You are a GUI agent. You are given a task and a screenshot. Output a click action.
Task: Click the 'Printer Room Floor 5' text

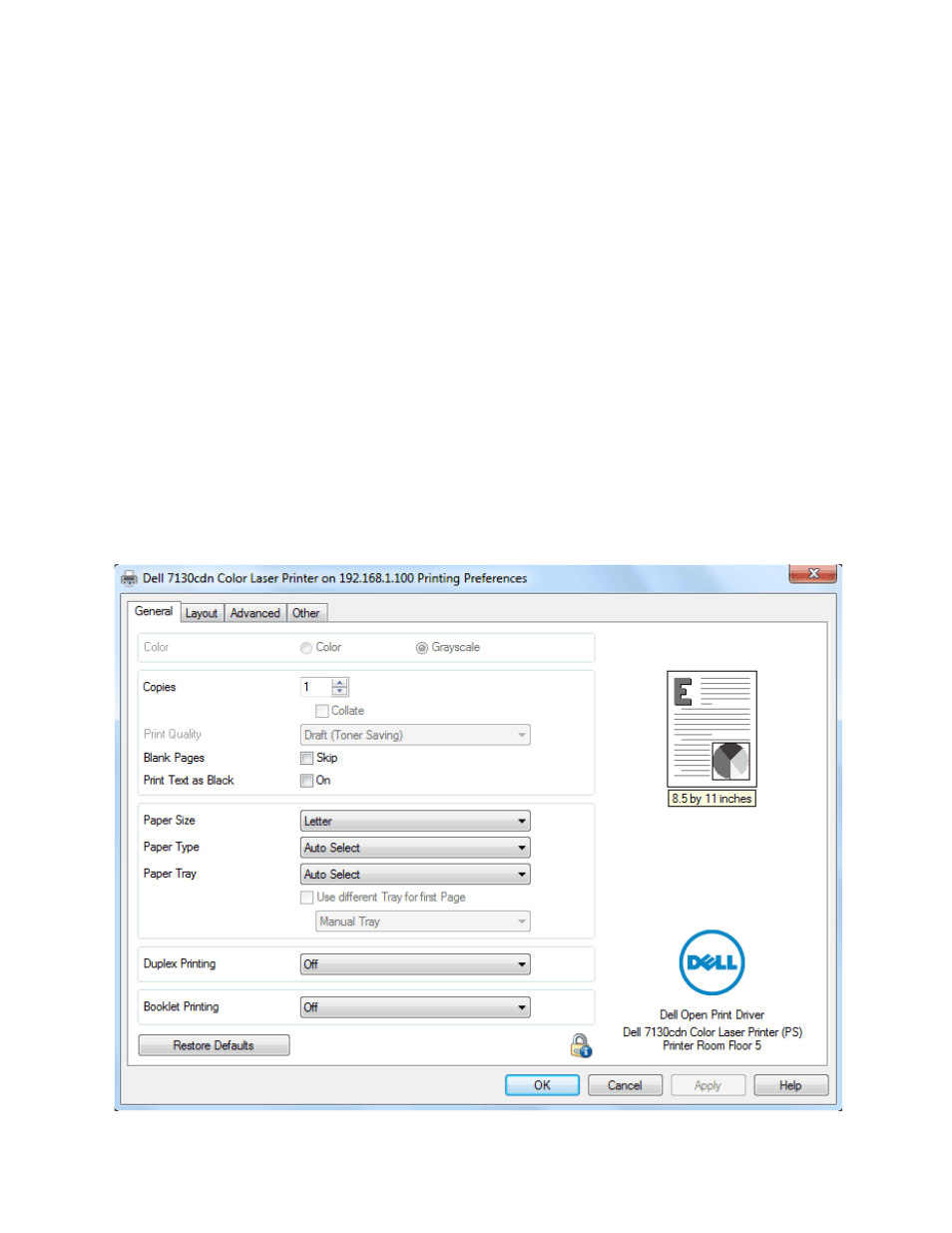pos(712,1046)
